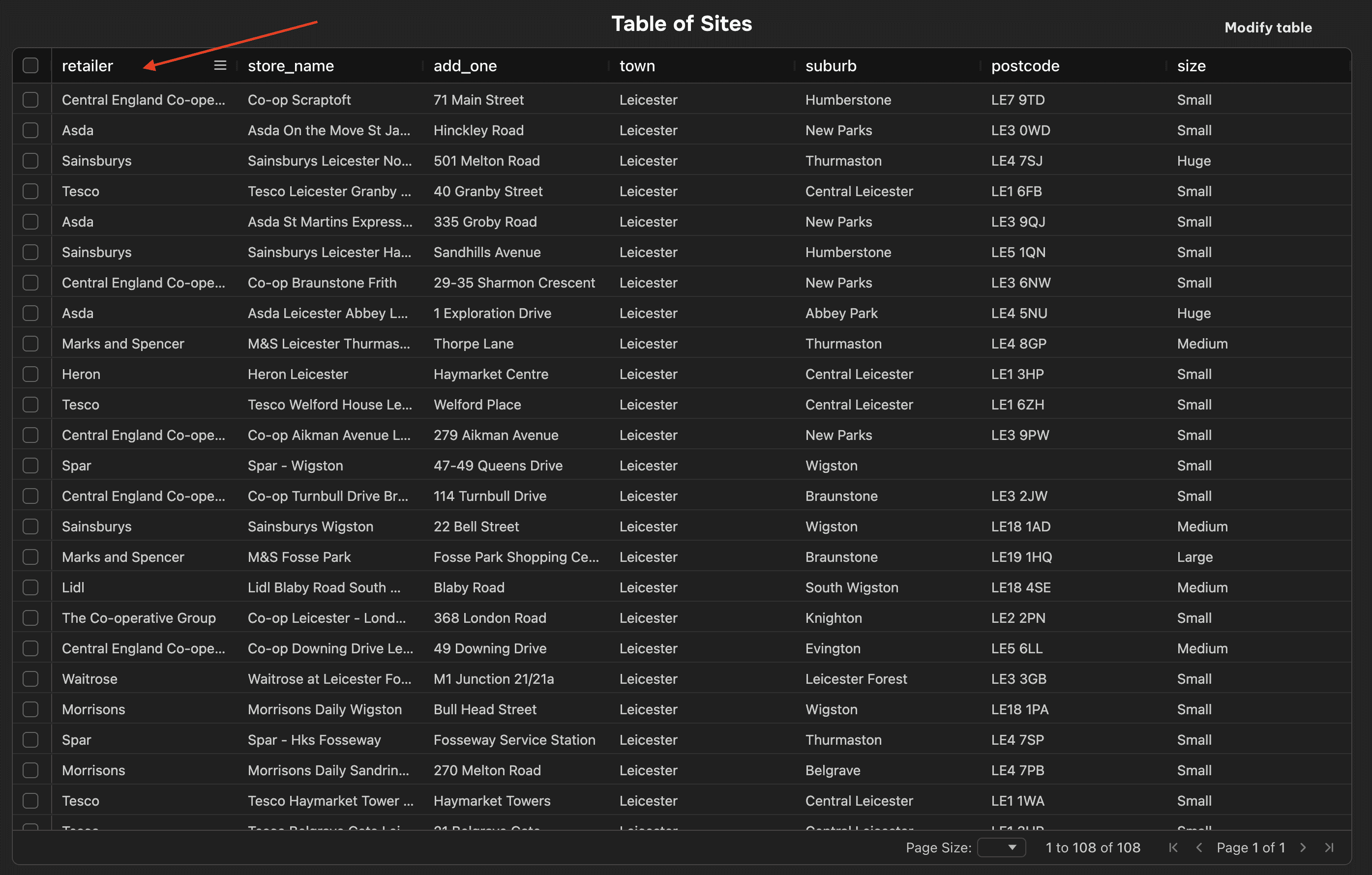Click the 'M1 Junction 21/21a' address
Screen dimensions: 1372x875
pyautogui.click(x=493, y=678)
